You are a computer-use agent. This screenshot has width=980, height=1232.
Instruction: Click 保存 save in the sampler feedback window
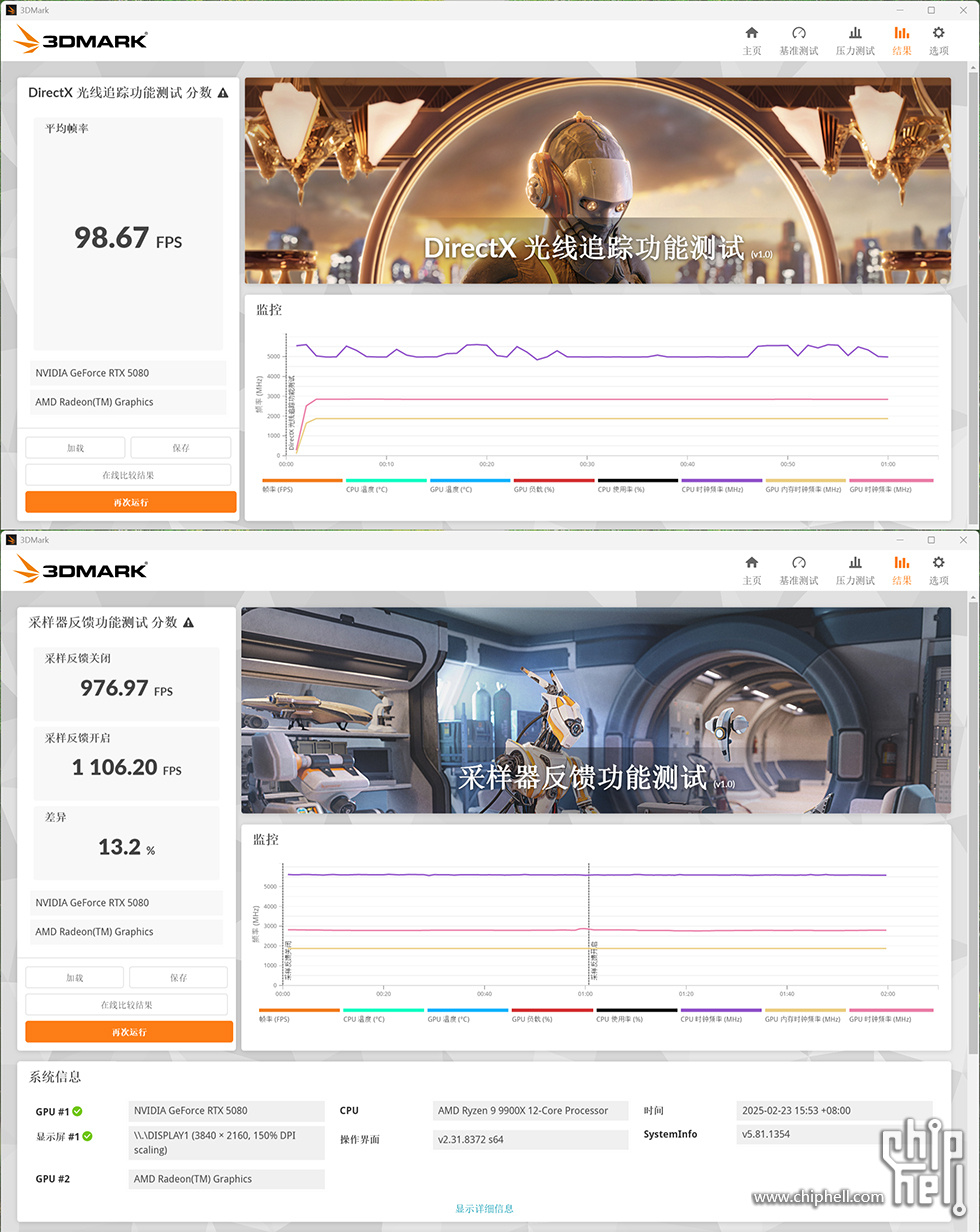click(x=178, y=977)
